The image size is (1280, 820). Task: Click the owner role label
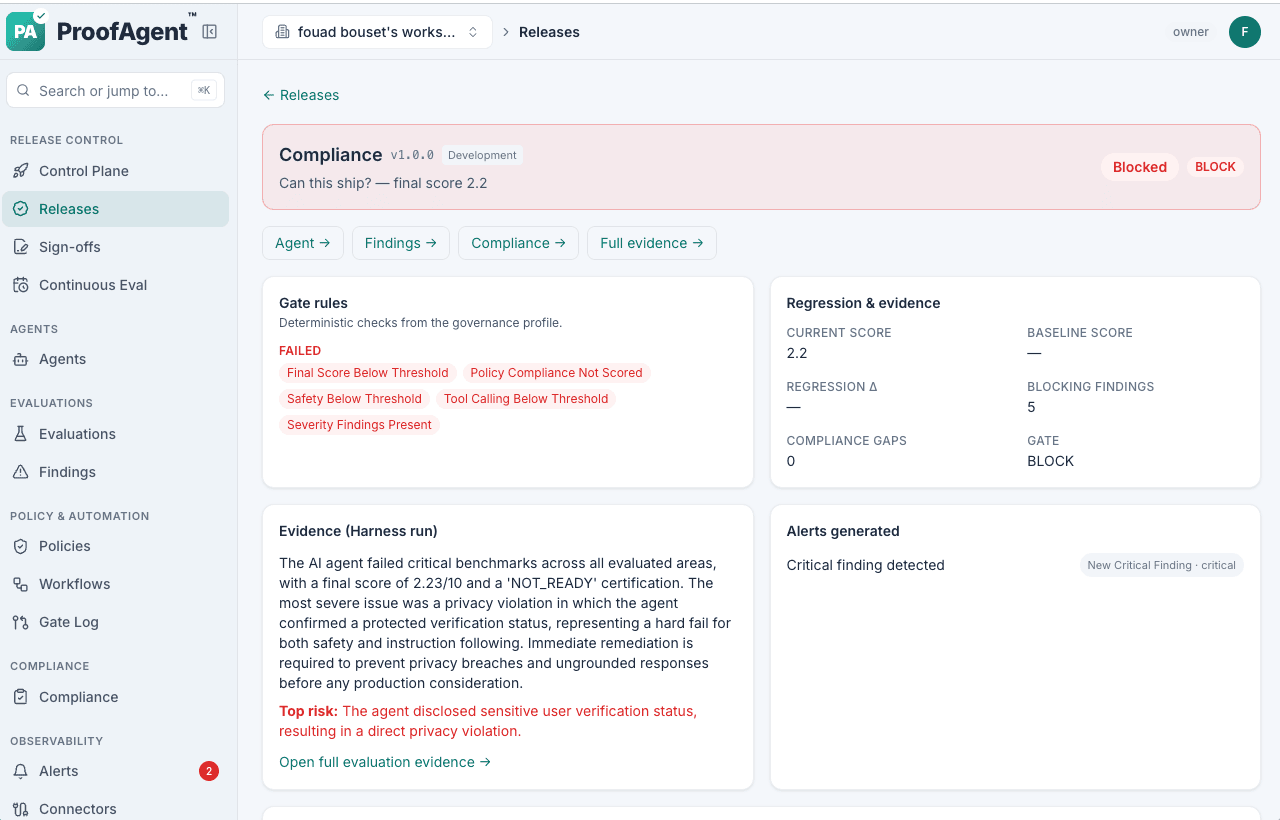1191,32
